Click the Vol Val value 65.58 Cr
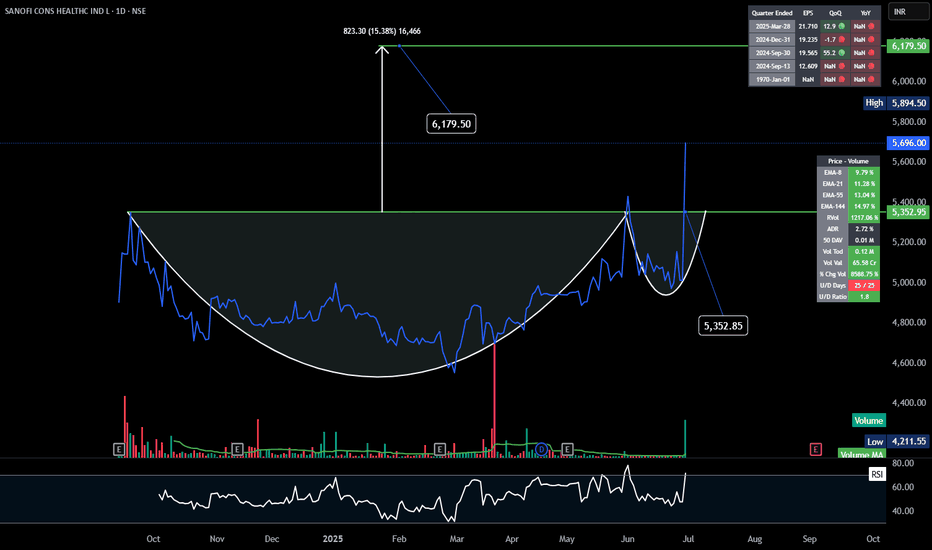Screen dimensions: 932x550 864,263
